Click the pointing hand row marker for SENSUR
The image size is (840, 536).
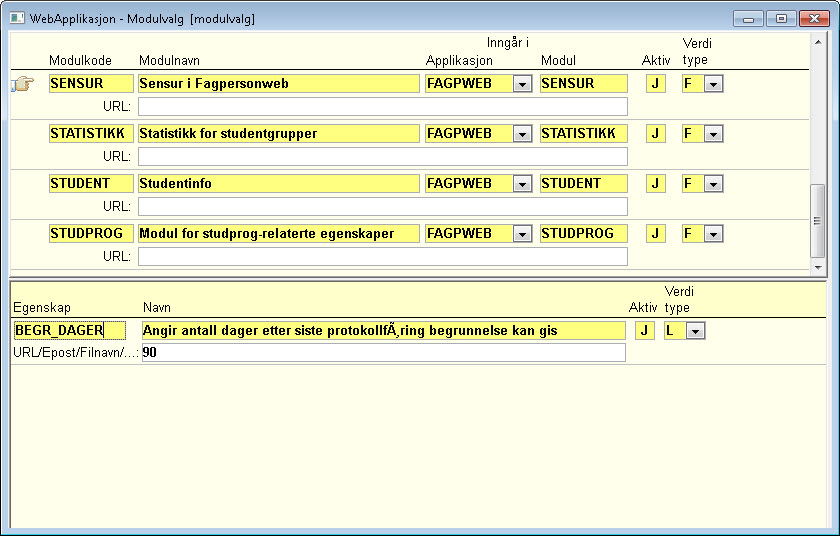22,84
